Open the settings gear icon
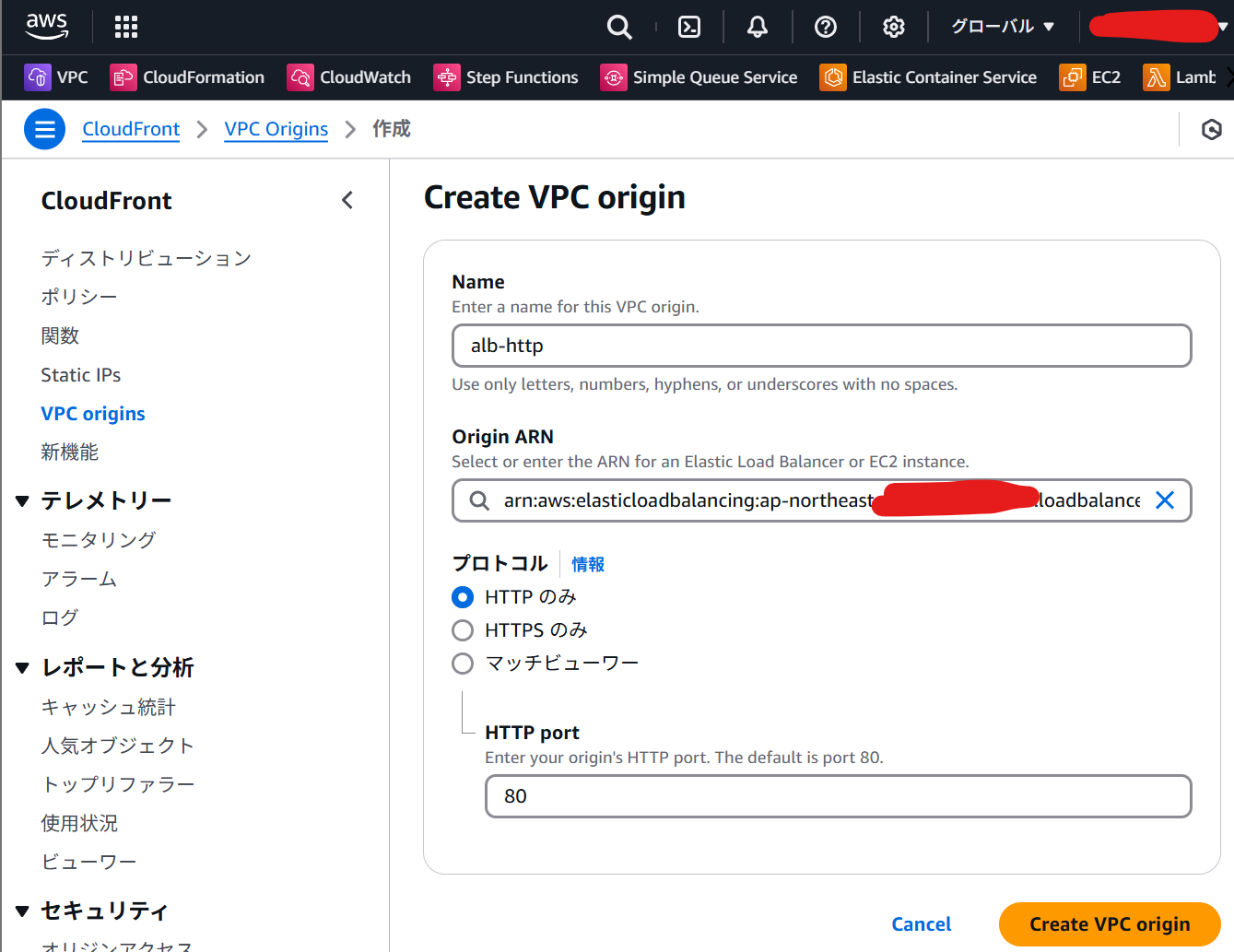Image resolution: width=1234 pixels, height=952 pixels. (894, 27)
